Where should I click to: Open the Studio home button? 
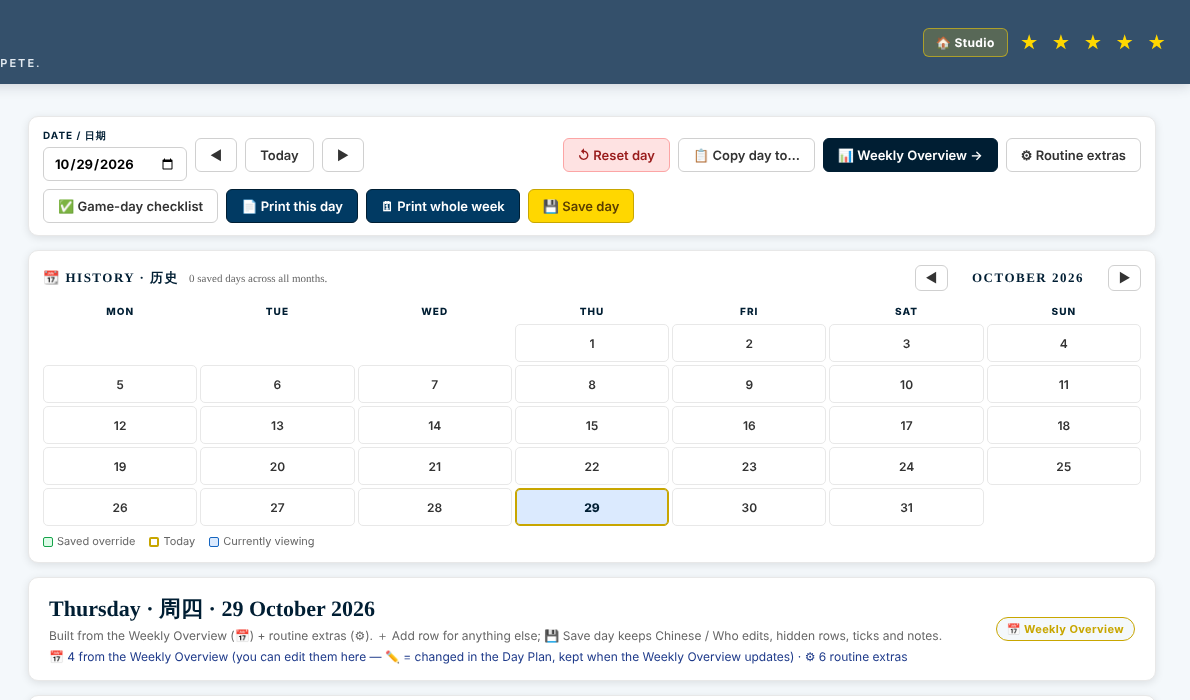(x=965, y=43)
